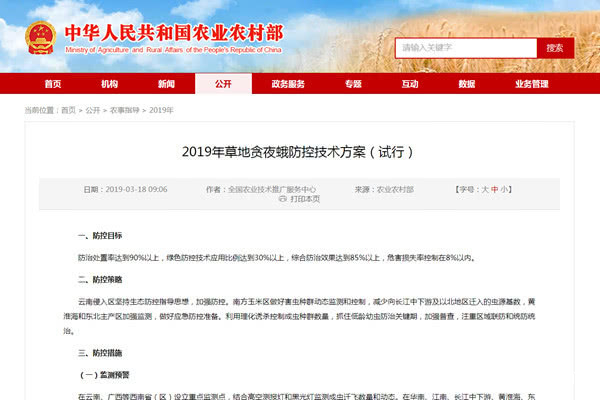Focus the 请输入关键字 search field

tap(466, 48)
